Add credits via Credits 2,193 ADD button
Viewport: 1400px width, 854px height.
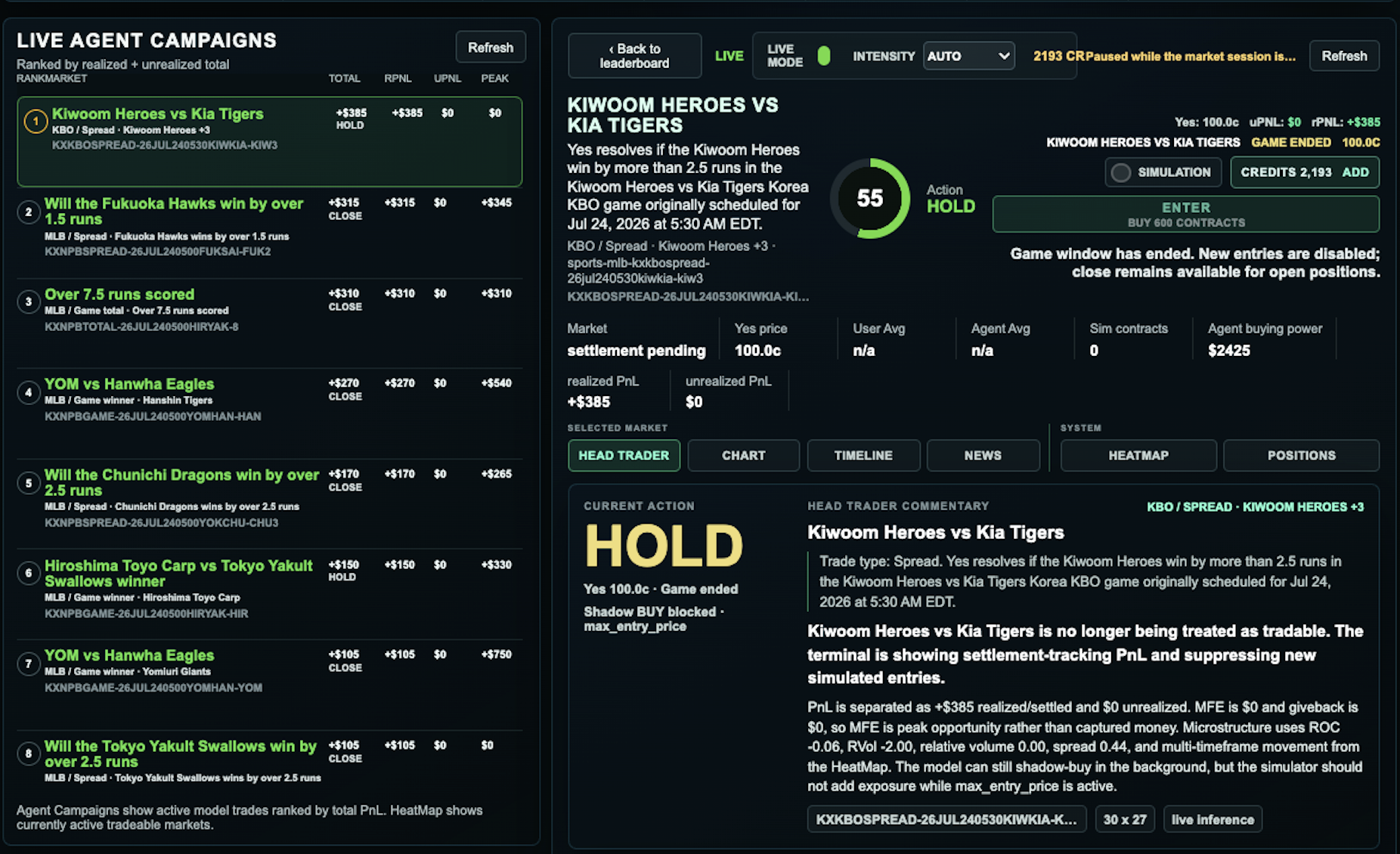[1305, 172]
